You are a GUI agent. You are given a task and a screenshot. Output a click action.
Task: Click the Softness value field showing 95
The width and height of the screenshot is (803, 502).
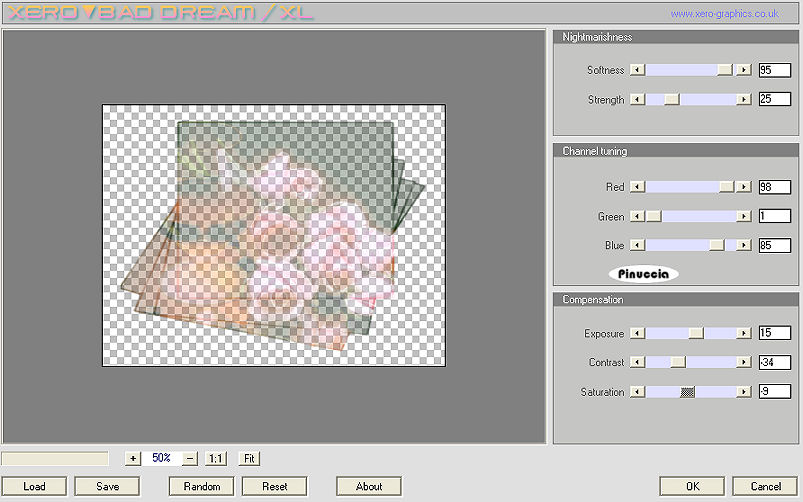pyautogui.click(x=774, y=70)
